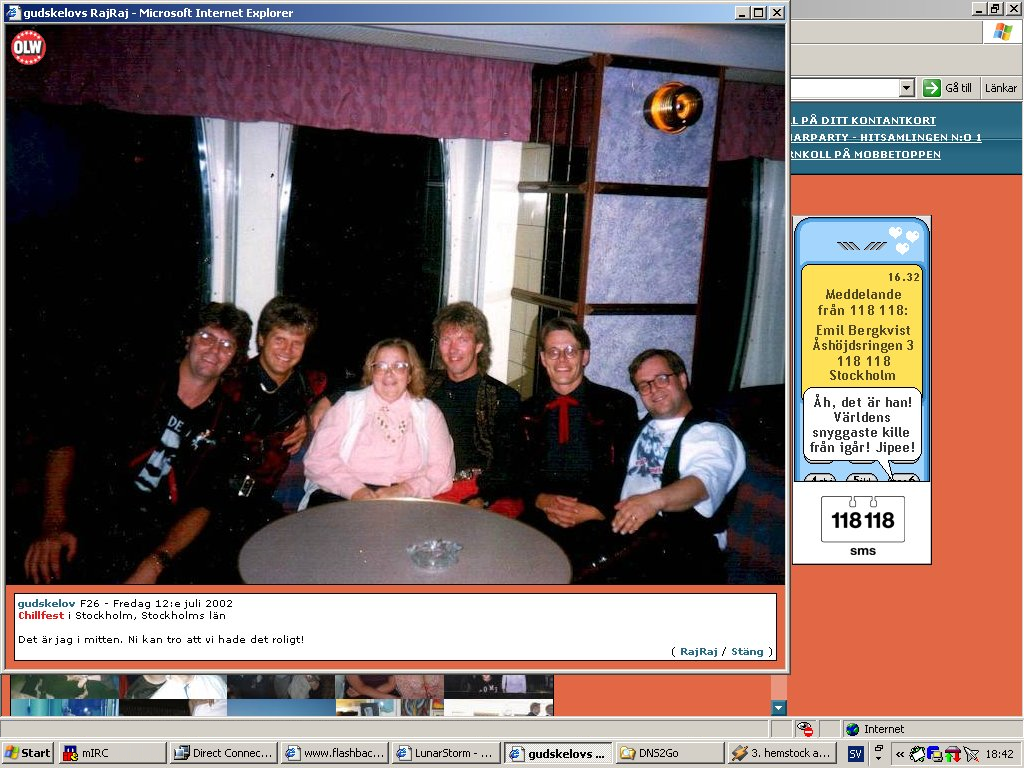Switch to the Direct Connect taskbar button
The width and height of the screenshot is (1024, 768).
(225, 753)
